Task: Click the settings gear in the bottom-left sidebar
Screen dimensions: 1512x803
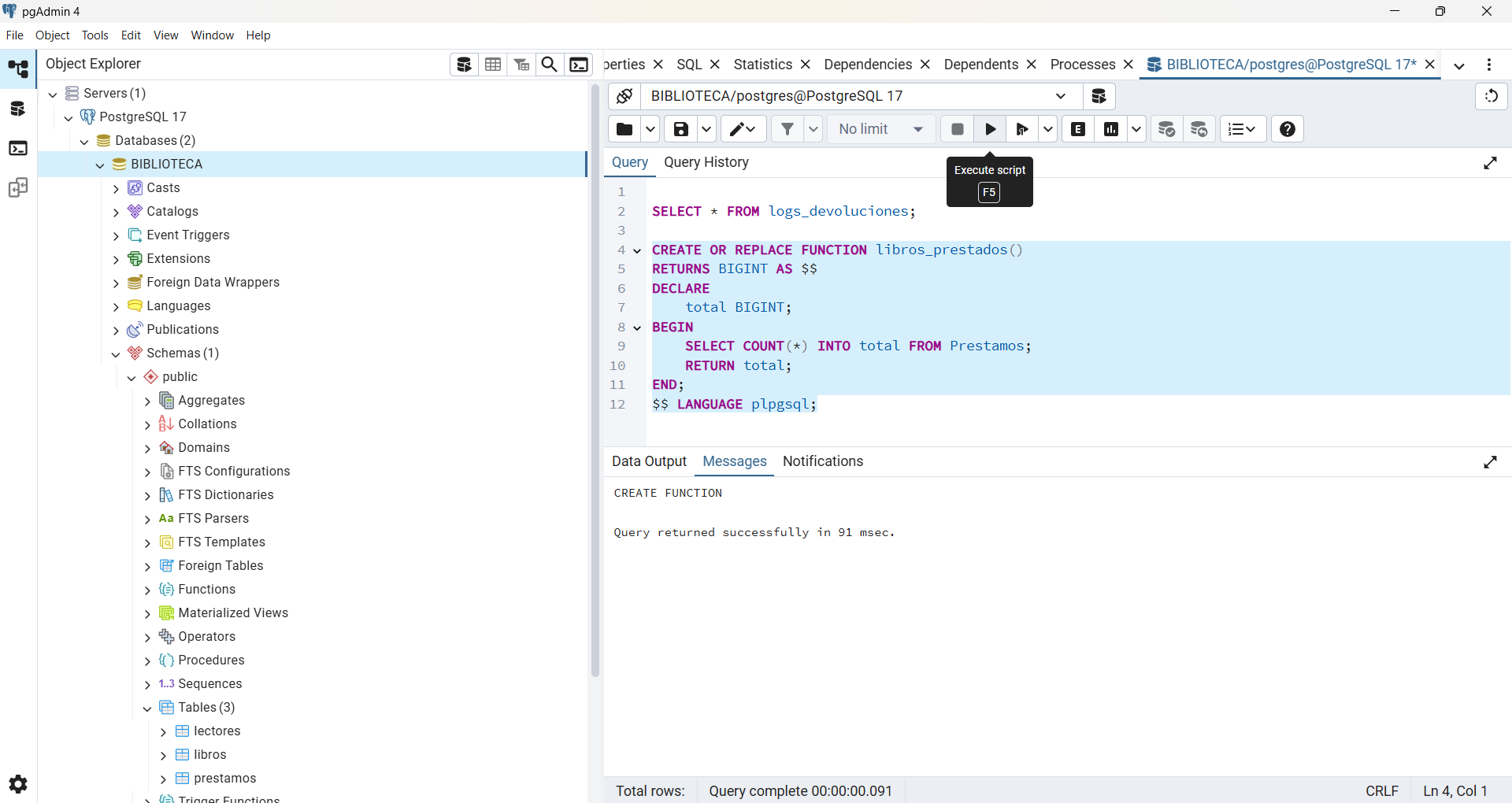Action: [x=18, y=784]
